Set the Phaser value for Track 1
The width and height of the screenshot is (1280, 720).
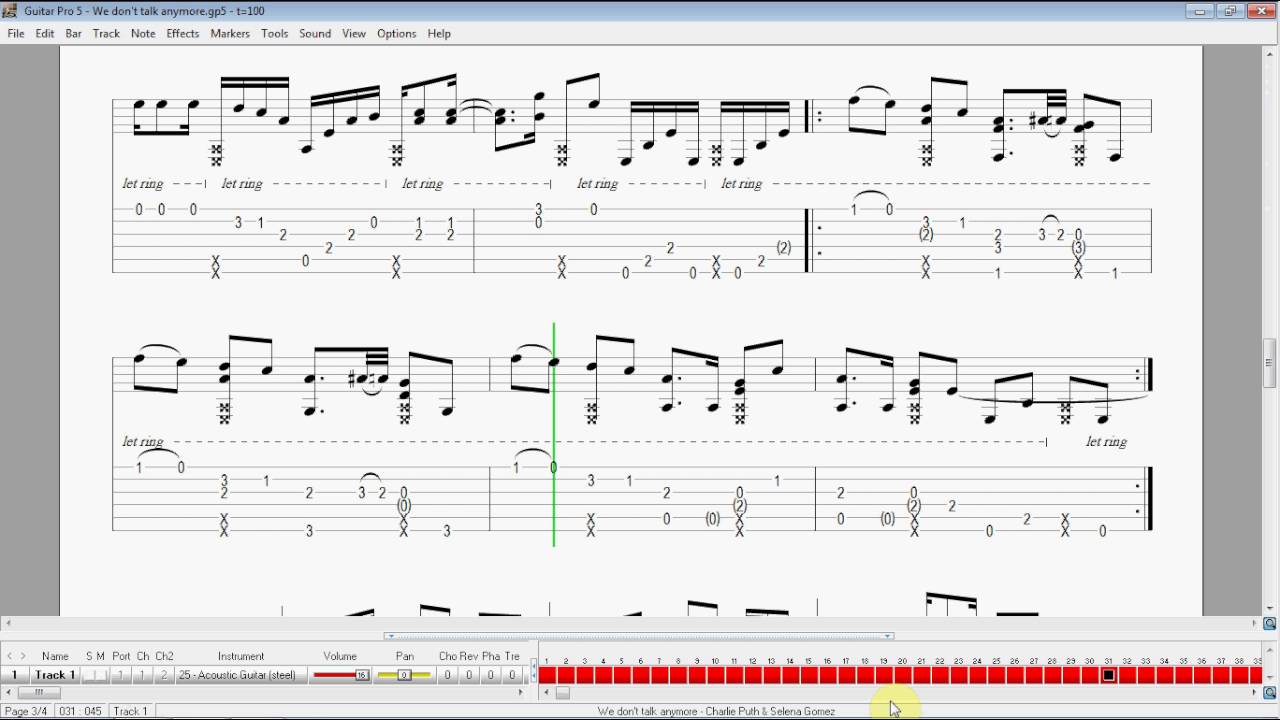coord(491,675)
